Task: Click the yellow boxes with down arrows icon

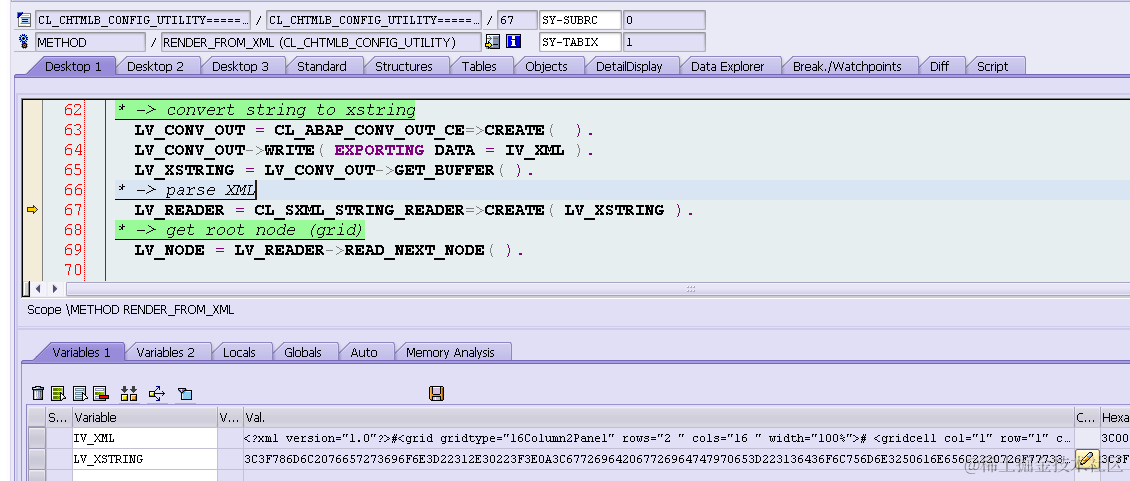Action: (129, 393)
